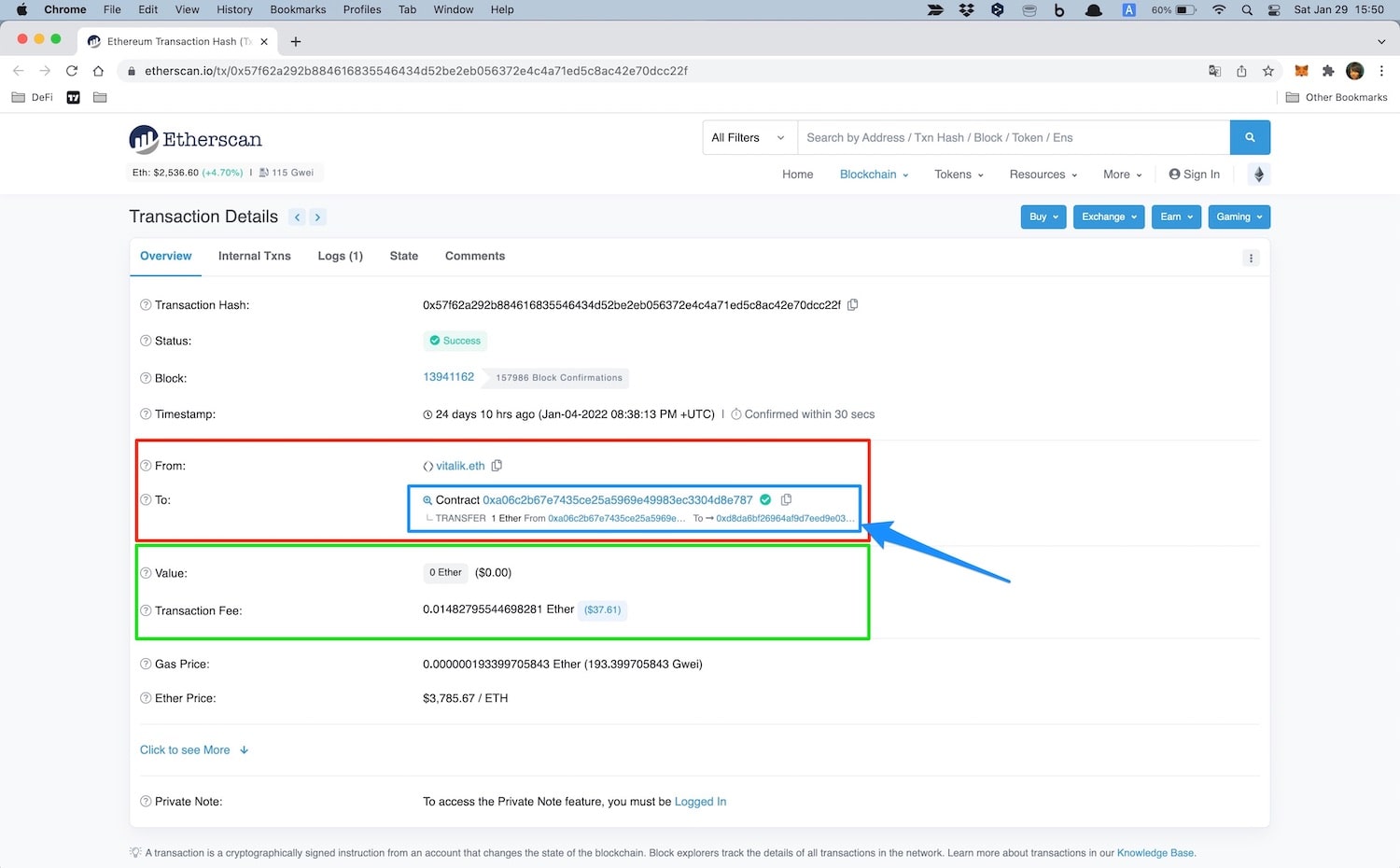Open the History menu in menu bar
Image resolution: width=1400 pixels, height=868 pixels.
[x=234, y=9]
